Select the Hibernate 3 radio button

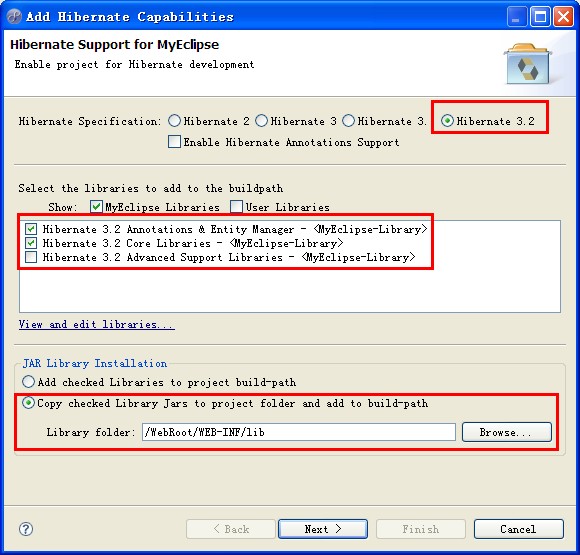262,121
